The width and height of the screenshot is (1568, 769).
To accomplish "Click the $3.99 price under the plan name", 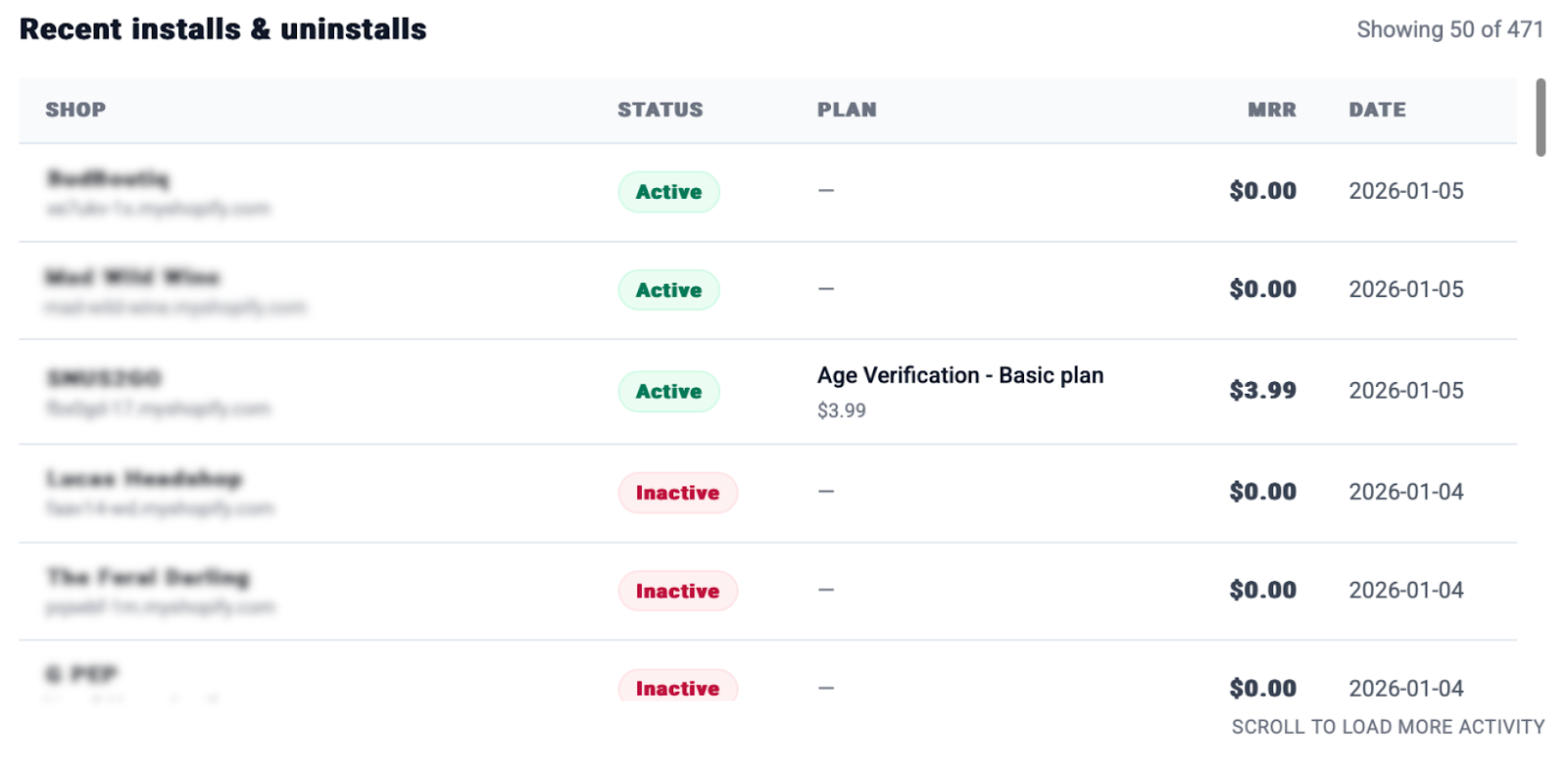I will pyautogui.click(x=842, y=410).
